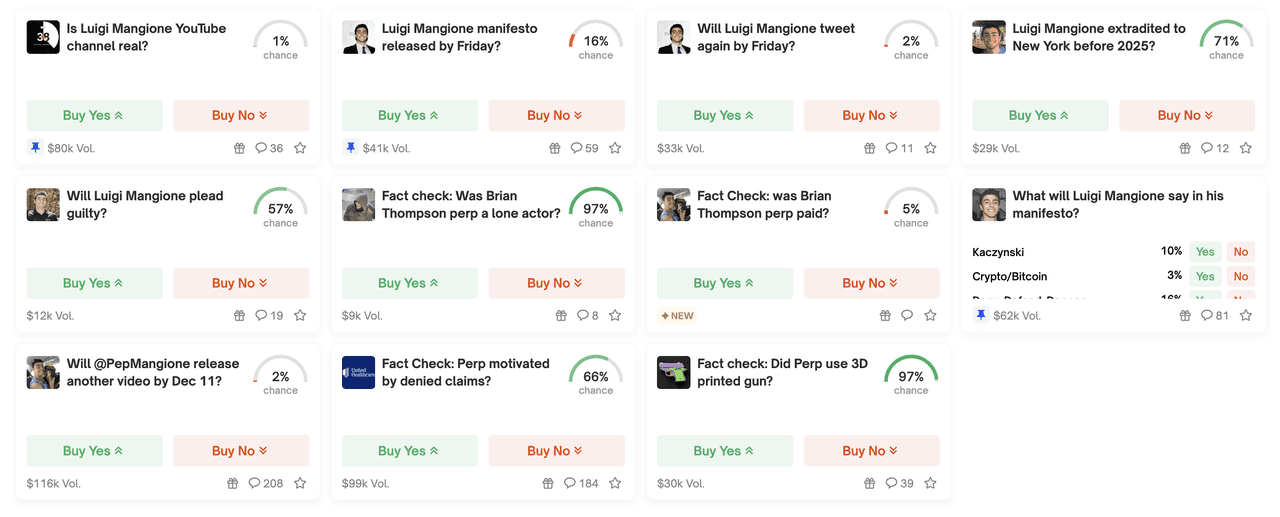Select No for Crypto/Bitcoin outcome
The height and width of the screenshot is (517, 1280).
pos(1240,276)
